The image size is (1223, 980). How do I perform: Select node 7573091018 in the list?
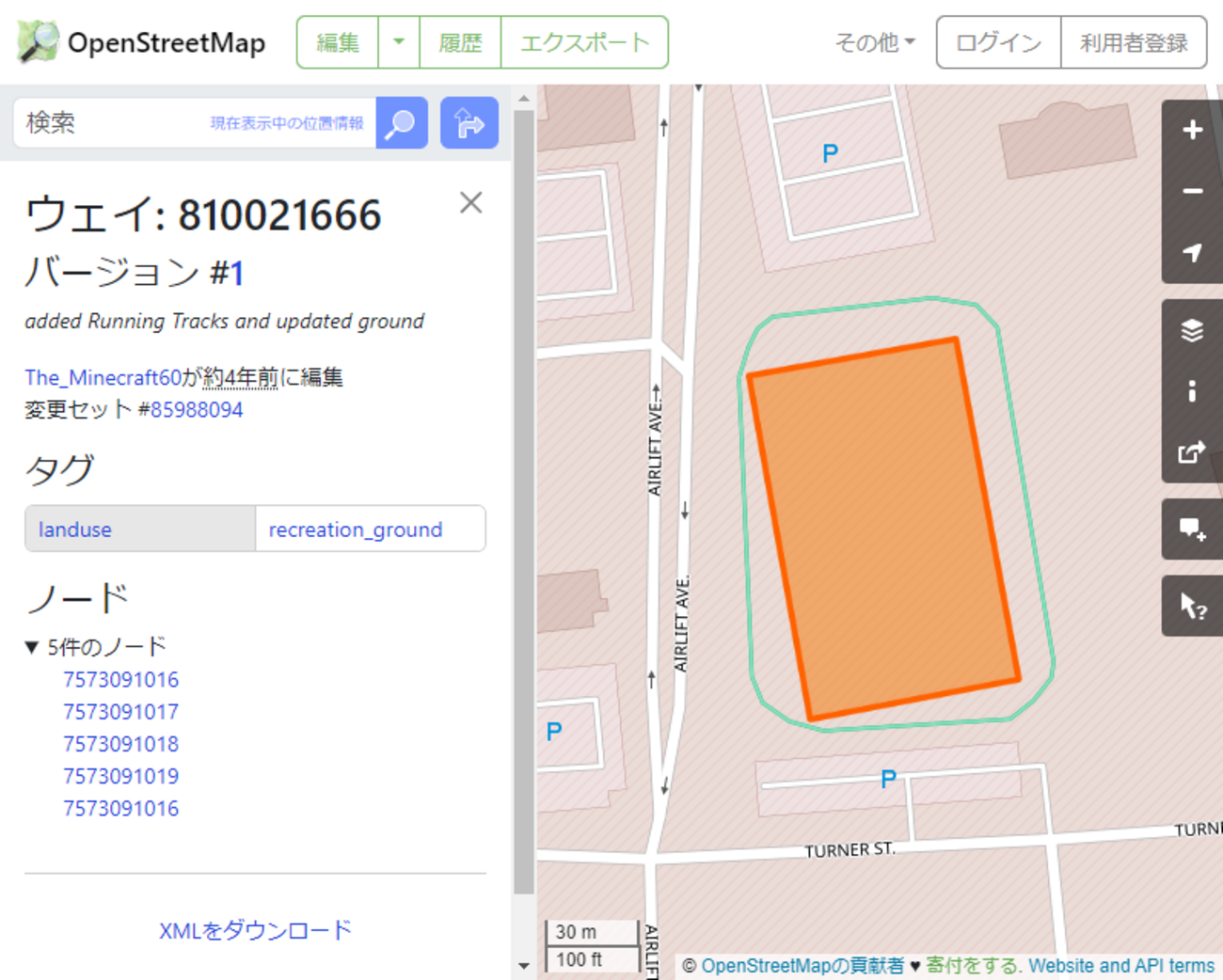pos(120,743)
